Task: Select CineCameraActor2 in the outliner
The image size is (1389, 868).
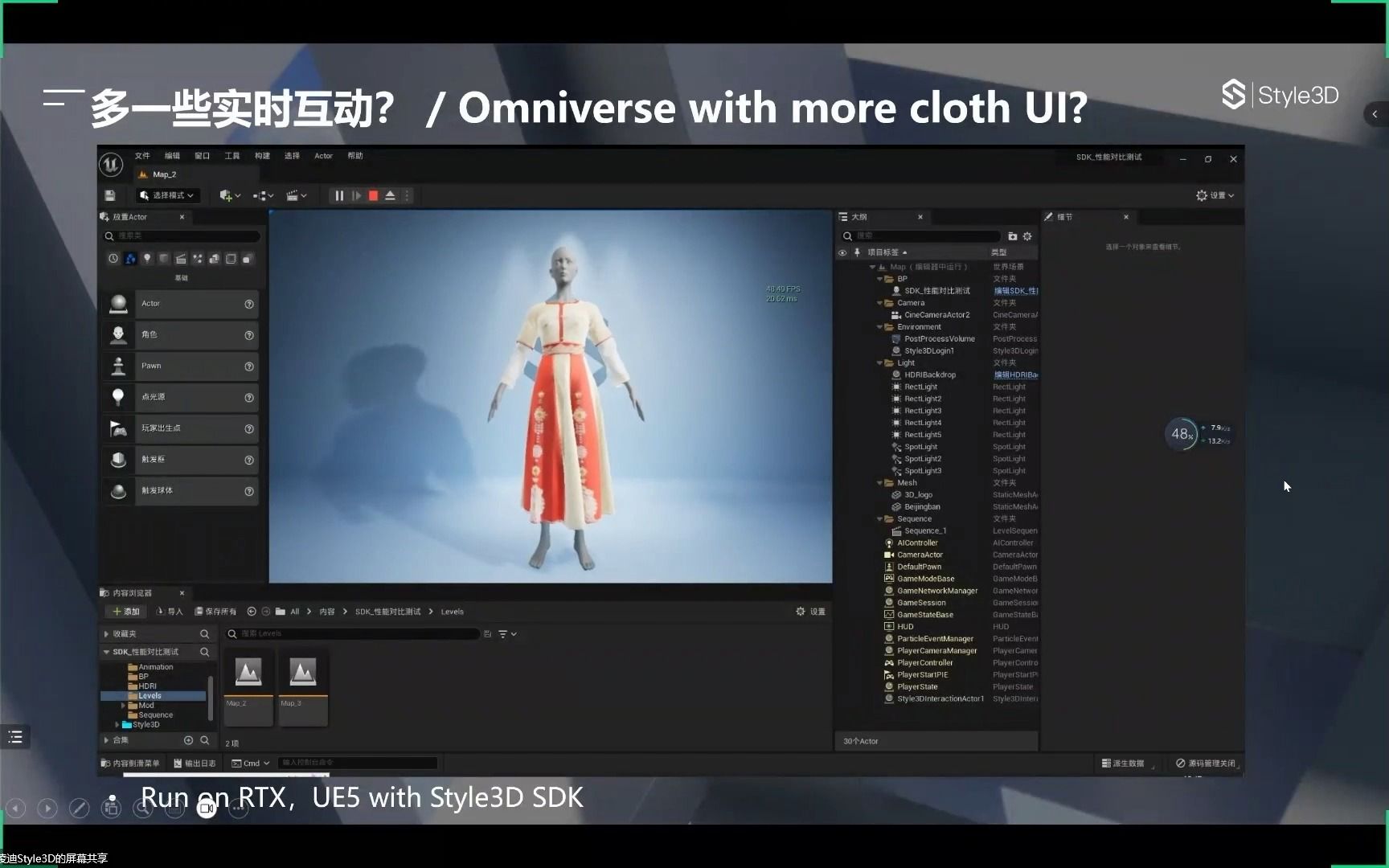Action: [x=936, y=315]
